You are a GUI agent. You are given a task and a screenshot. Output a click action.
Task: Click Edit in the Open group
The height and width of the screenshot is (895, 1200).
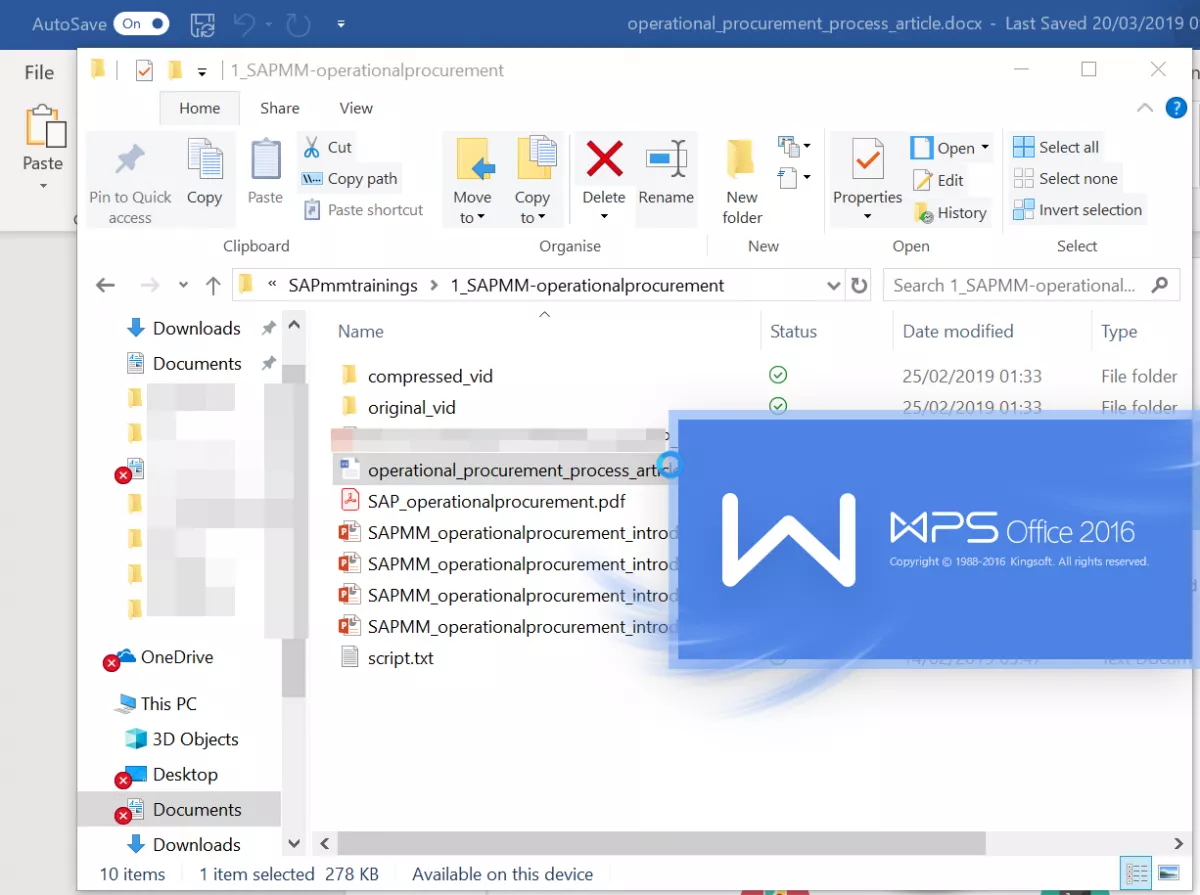pyautogui.click(x=938, y=180)
